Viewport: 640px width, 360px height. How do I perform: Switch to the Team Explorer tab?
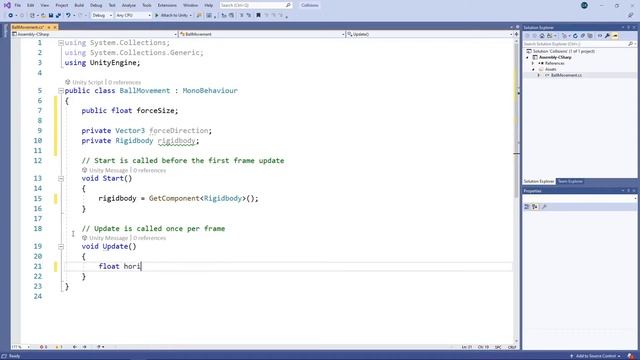[570, 181]
